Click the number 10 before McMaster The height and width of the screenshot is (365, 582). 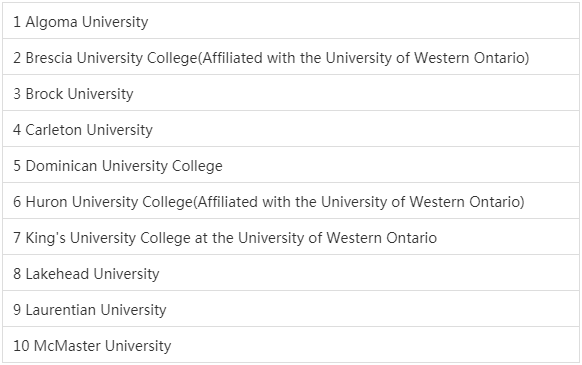point(21,346)
